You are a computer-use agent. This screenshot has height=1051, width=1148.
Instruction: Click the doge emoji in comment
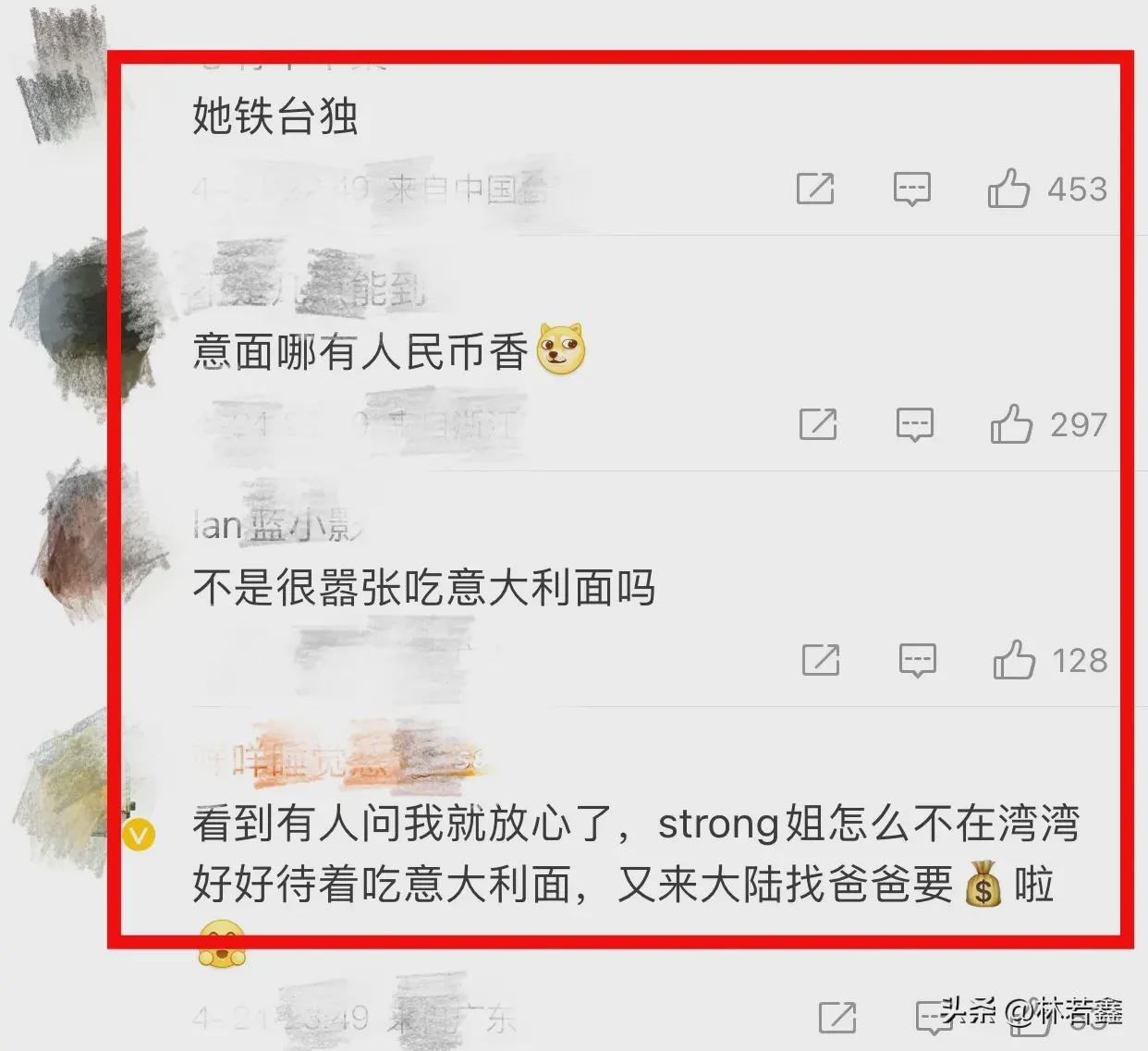click(x=561, y=349)
